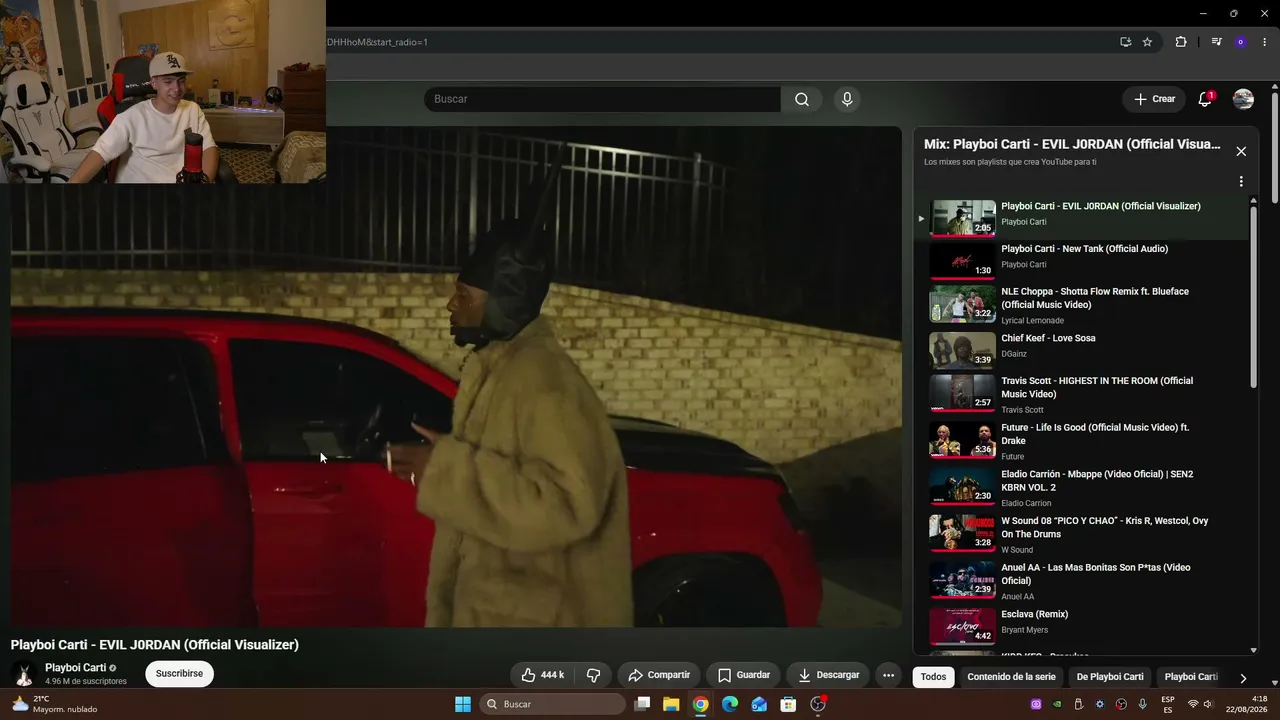Open File Explorer from taskbar
This screenshot has width=1280, height=720.
(671, 704)
